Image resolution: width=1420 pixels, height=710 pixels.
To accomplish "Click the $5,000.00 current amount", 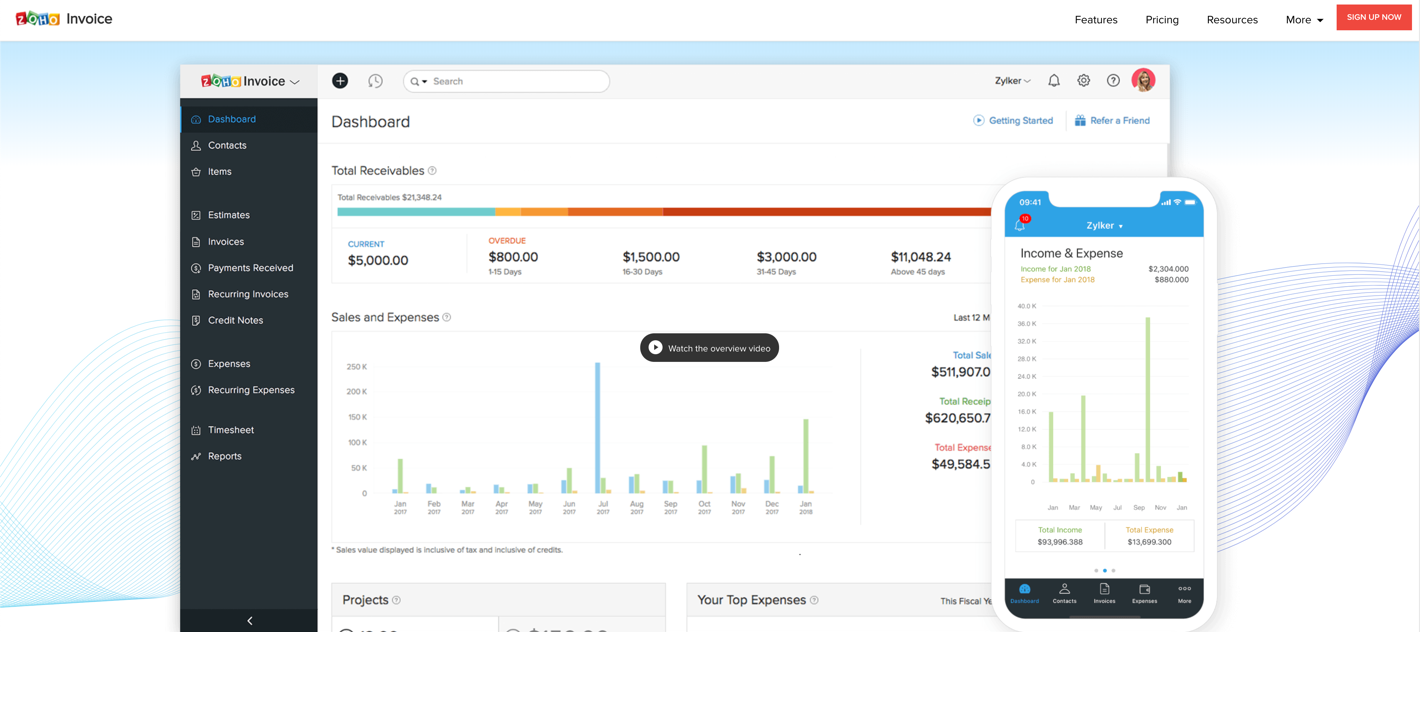I will pos(378,261).
